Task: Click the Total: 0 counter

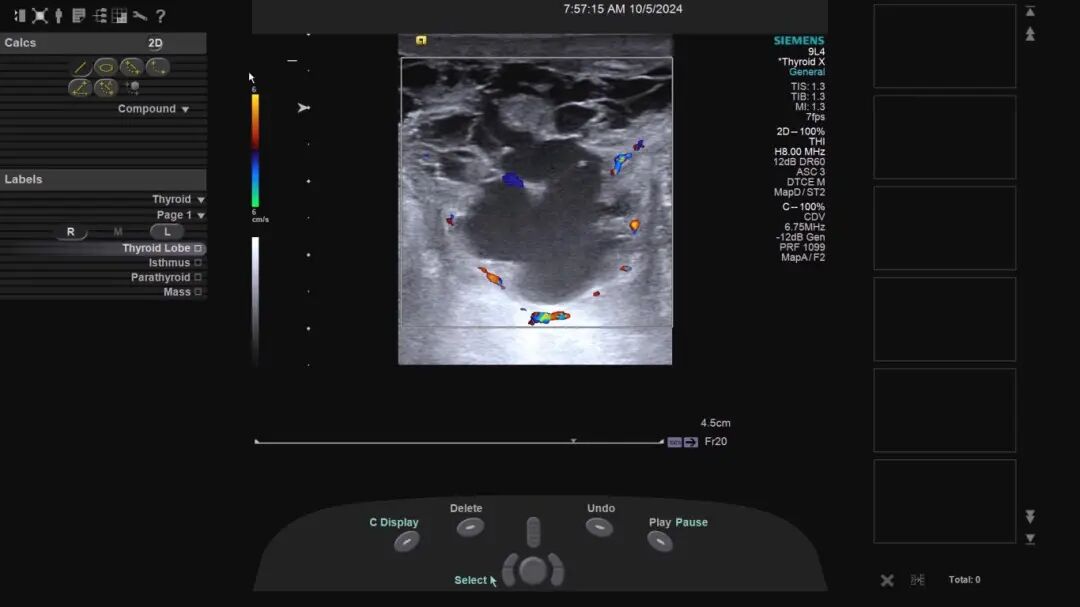Action: (964, 579)
